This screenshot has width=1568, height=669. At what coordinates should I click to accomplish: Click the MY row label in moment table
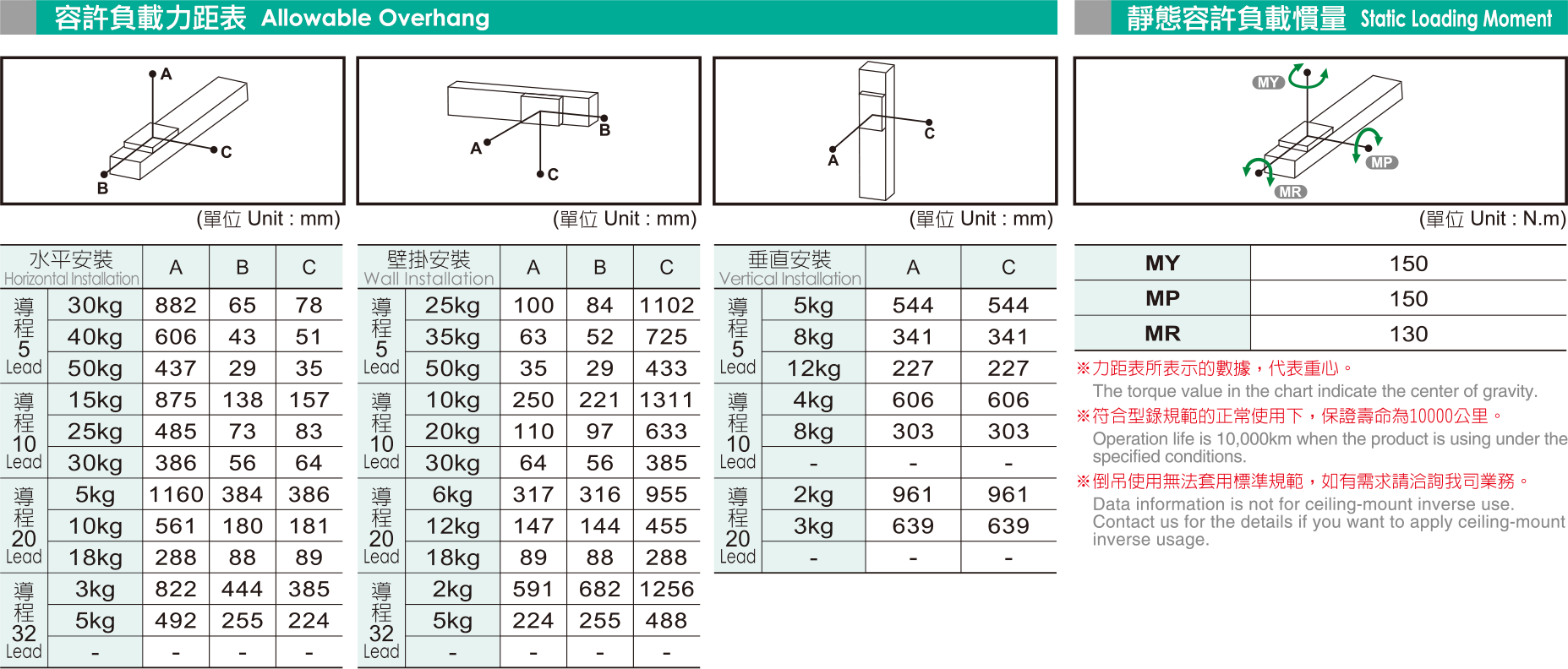point(1162,264)
